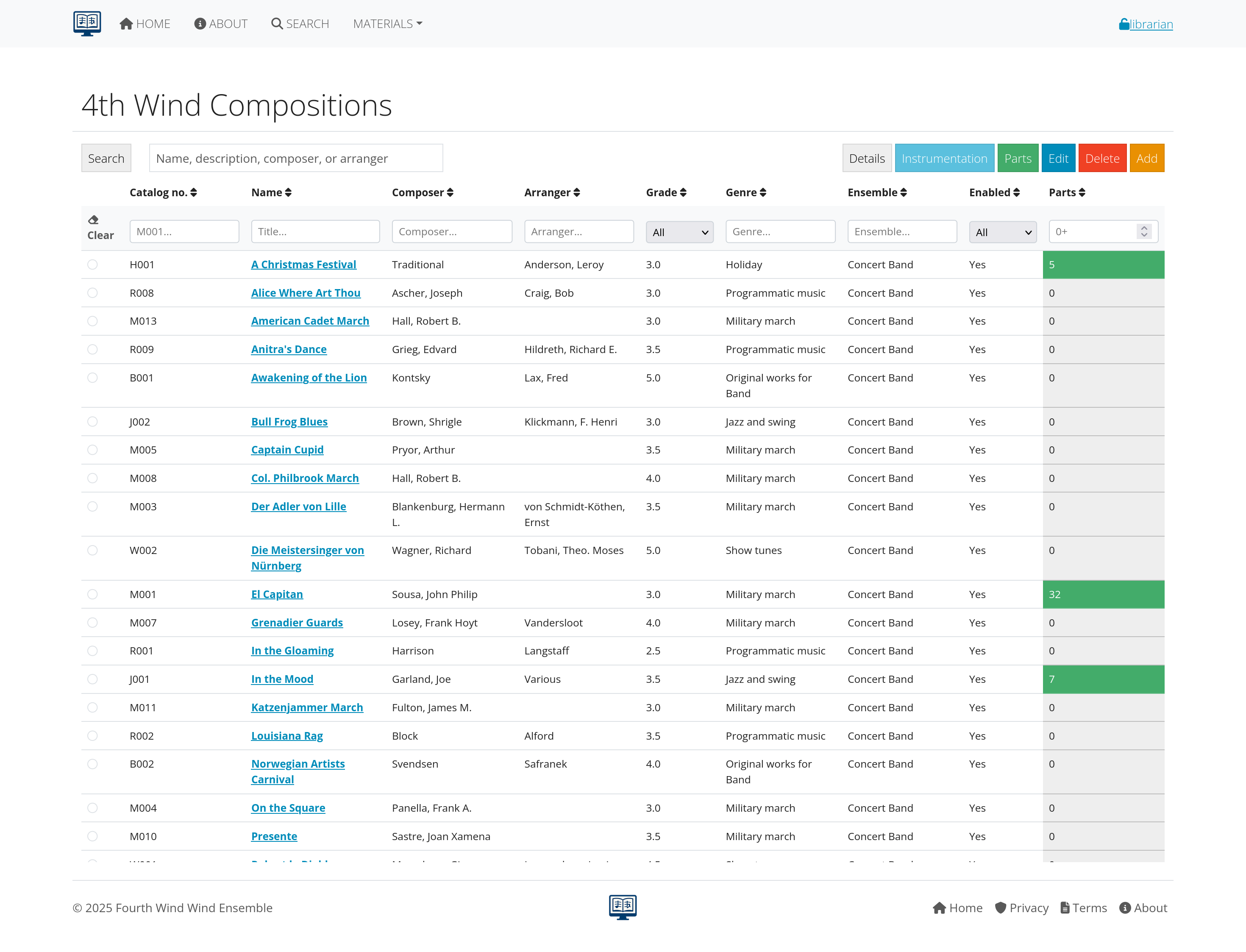Open the Anitra's Dance composition link
Image resolution: width=1246 pixels, height=952 pixels.
[289, 349]
